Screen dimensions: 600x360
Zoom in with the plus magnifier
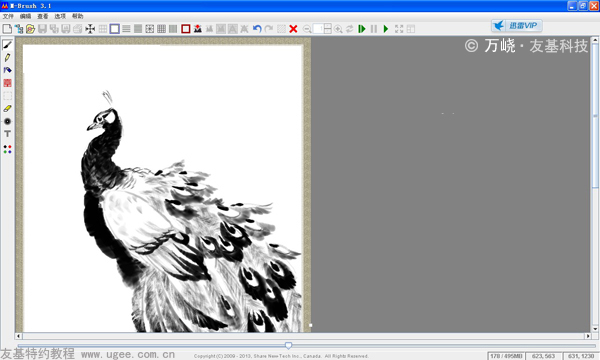tap(338, 29)
